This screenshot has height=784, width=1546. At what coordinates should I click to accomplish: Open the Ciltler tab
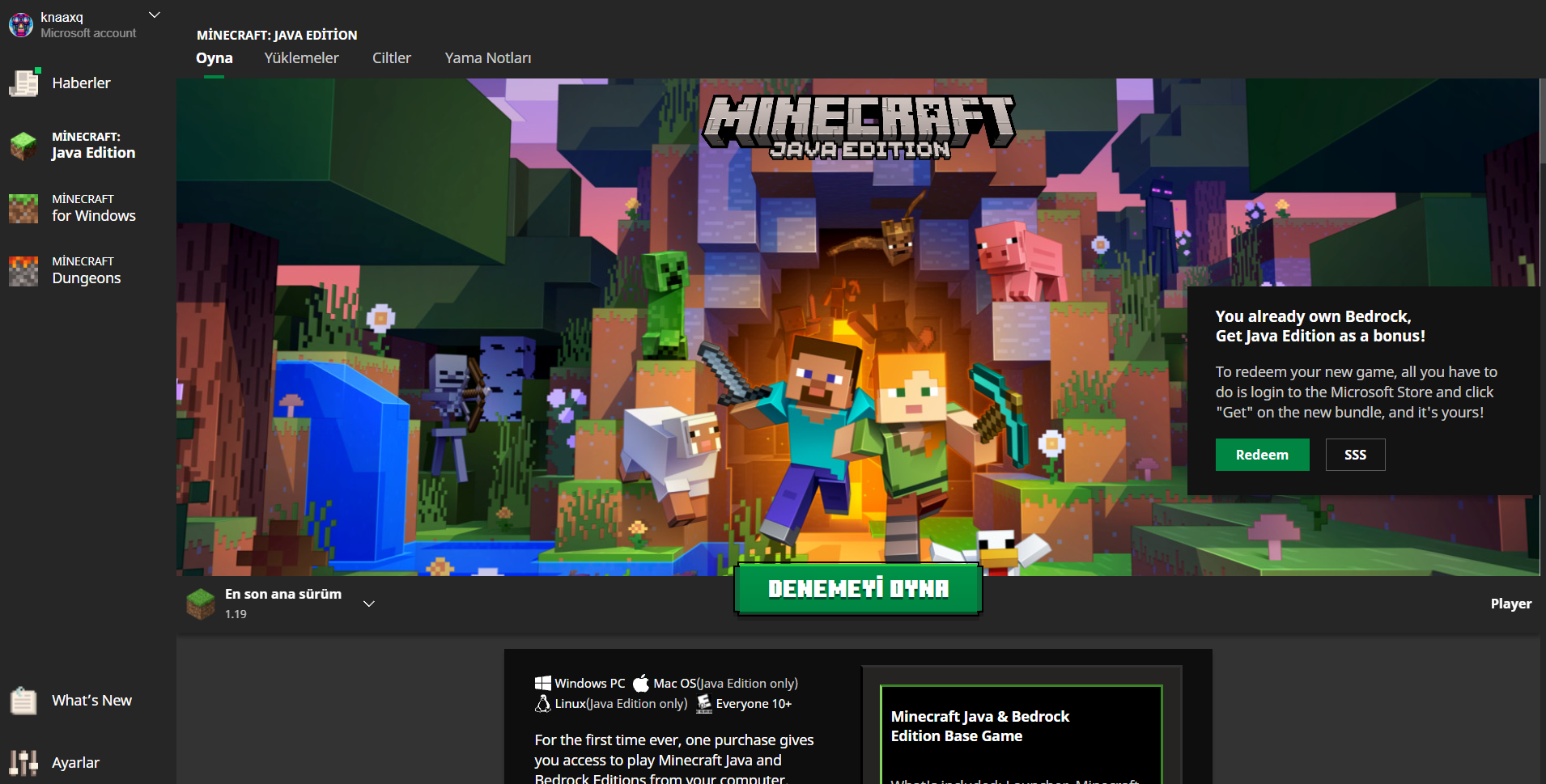tap(392, 58)
